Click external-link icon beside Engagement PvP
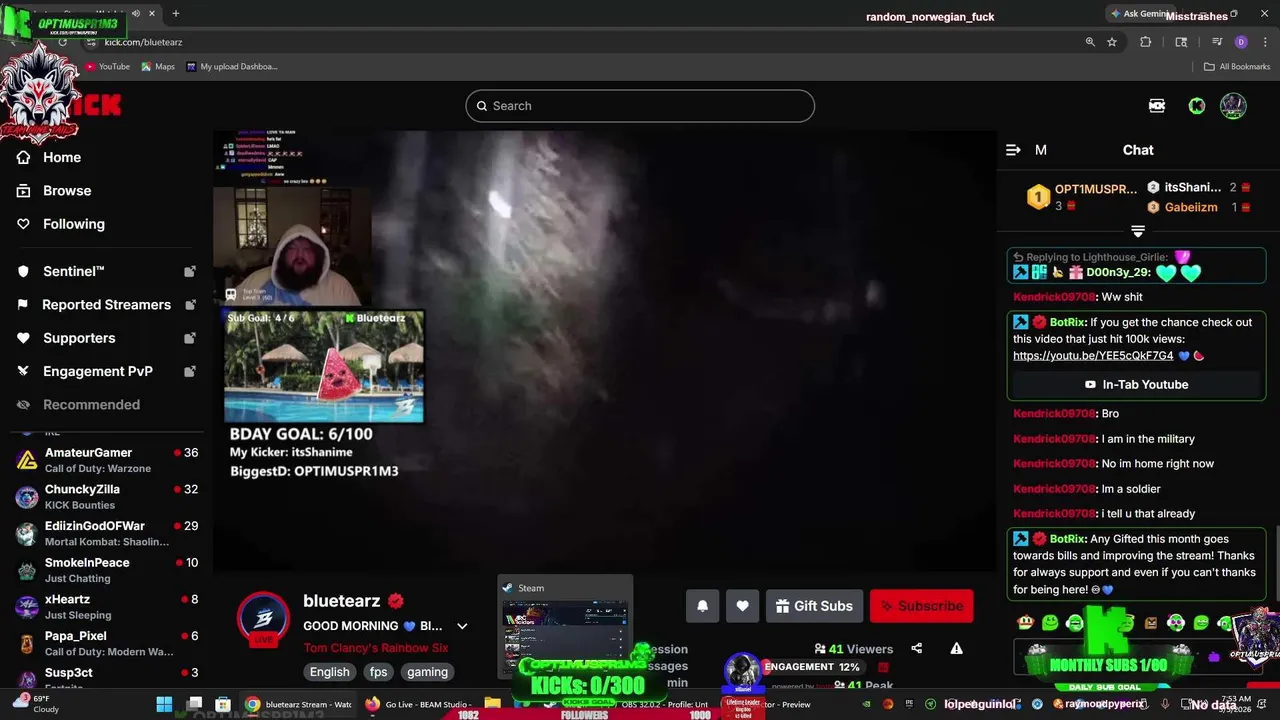 point(190,371)
